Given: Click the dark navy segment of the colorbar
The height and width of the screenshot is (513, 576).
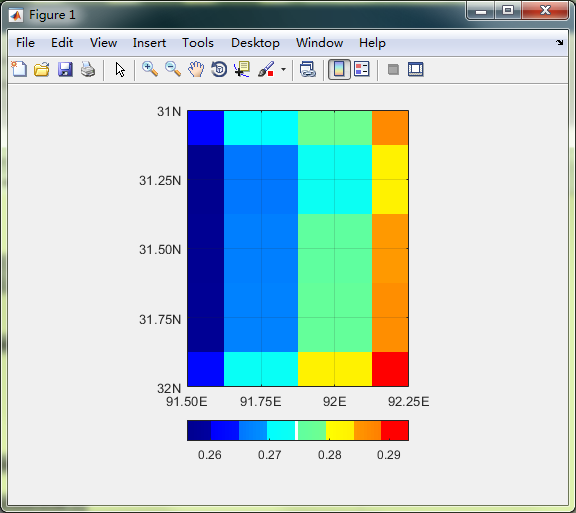Looking at the screenshot, I should pos(199,430).
